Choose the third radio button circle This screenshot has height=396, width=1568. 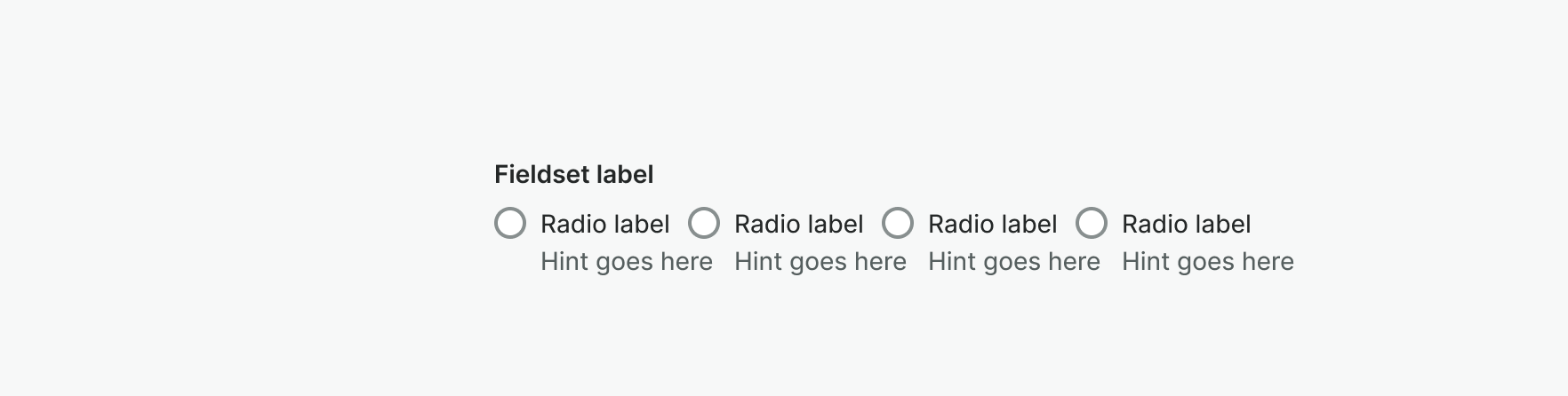point(898,223)
